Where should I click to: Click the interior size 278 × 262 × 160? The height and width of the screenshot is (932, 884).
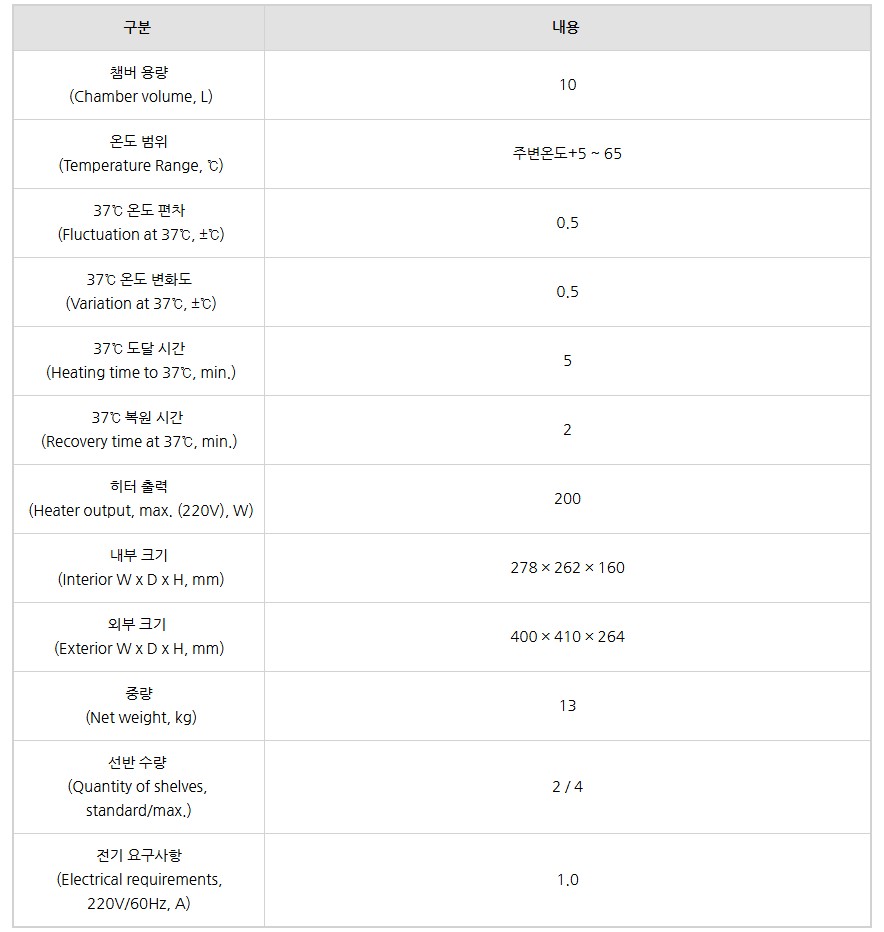tap(567, 568)
